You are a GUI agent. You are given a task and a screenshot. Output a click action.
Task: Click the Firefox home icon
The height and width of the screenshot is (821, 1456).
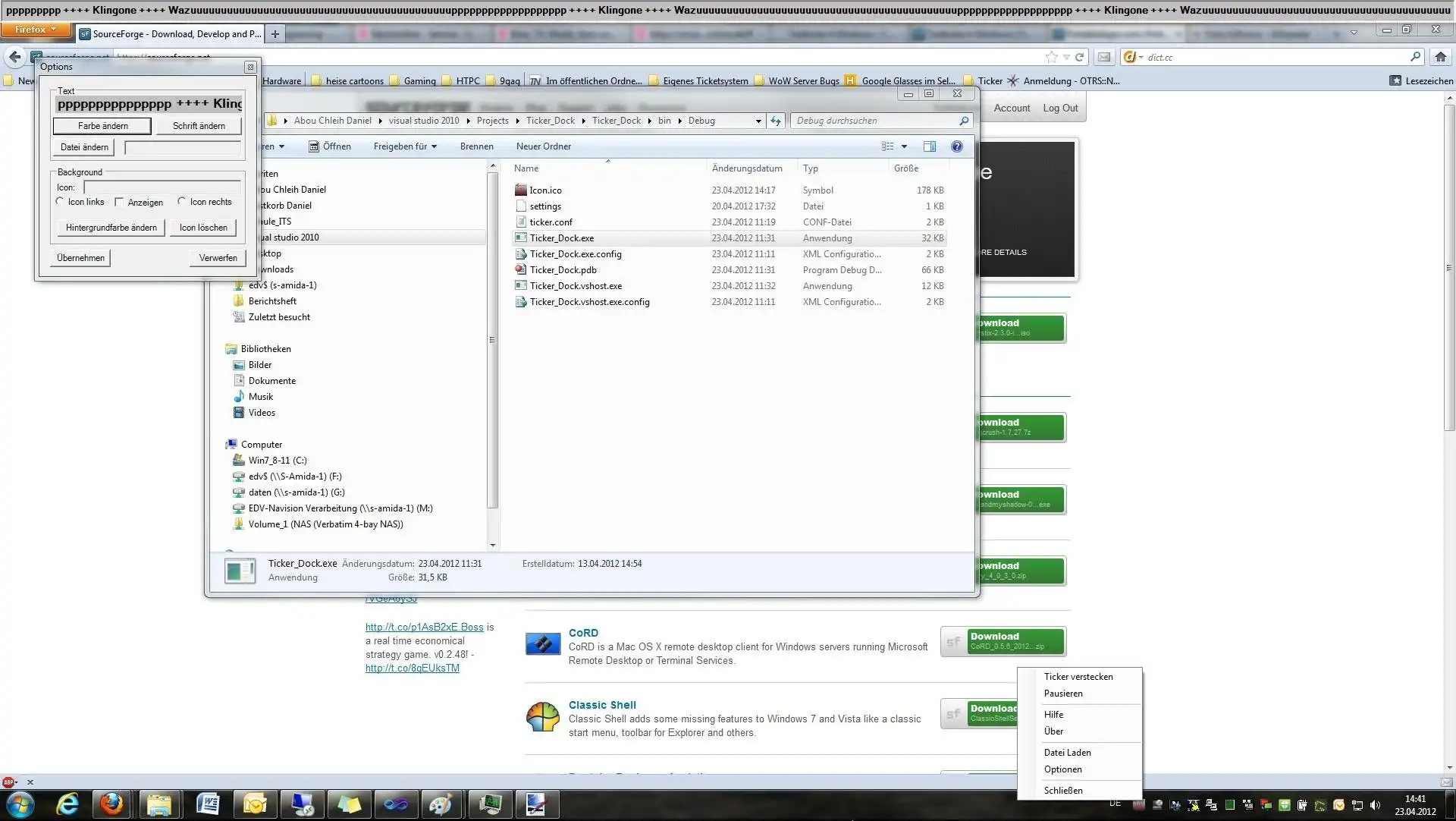1441,57
